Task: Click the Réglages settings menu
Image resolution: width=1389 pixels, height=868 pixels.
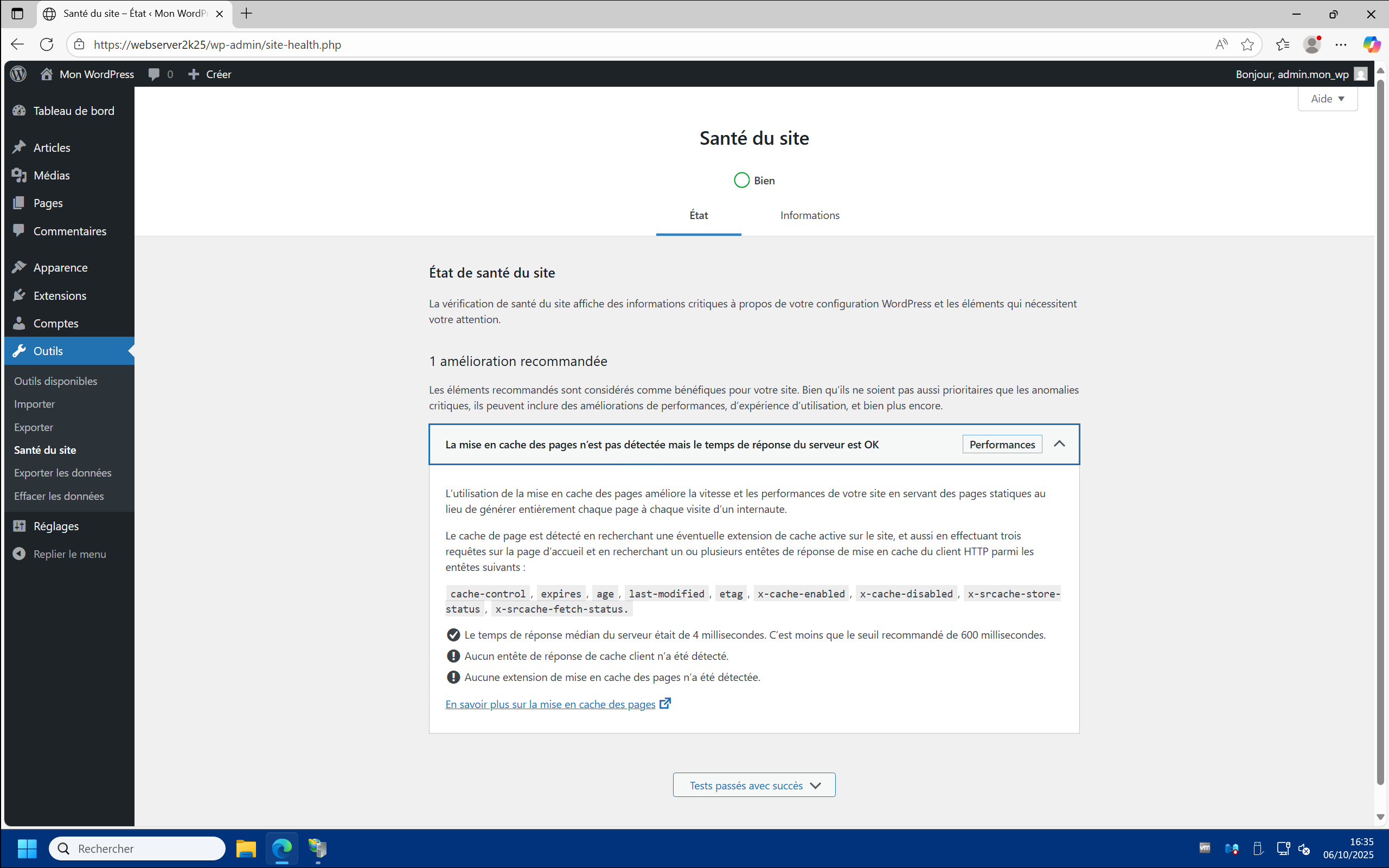Action: [x=56, y=526]
